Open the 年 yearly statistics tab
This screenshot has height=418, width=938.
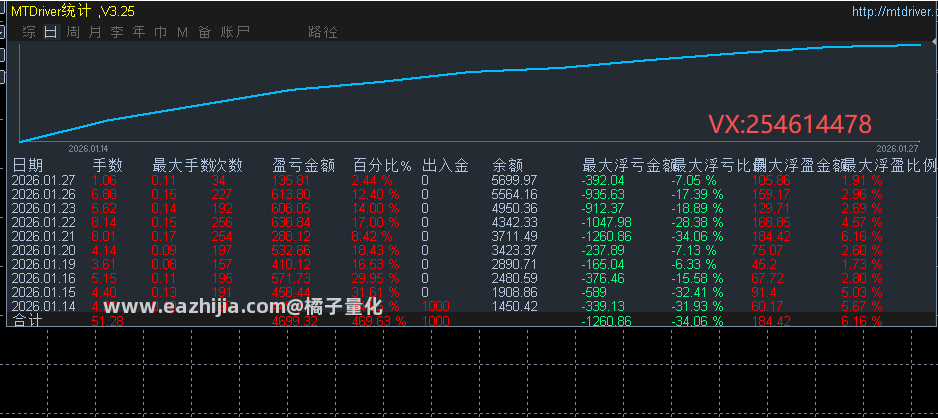click(x=139, y=32)
